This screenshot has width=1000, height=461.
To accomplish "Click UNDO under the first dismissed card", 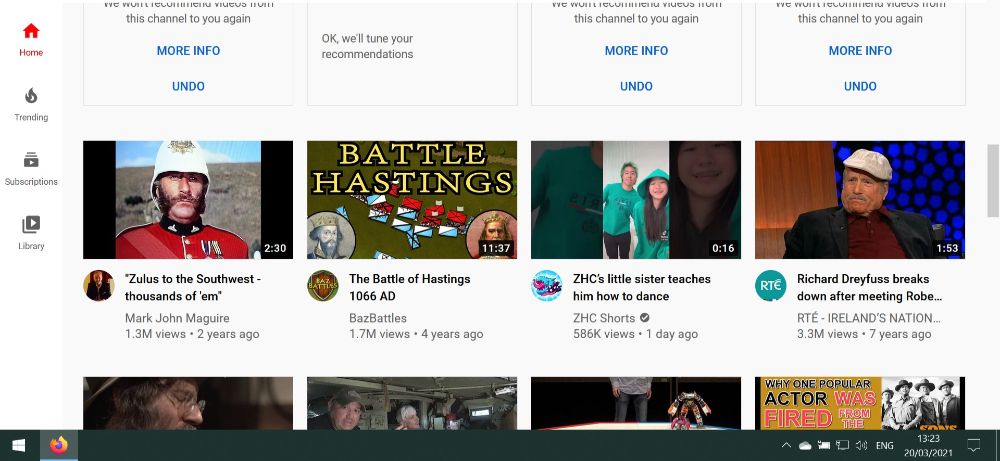I will [188, 86].
